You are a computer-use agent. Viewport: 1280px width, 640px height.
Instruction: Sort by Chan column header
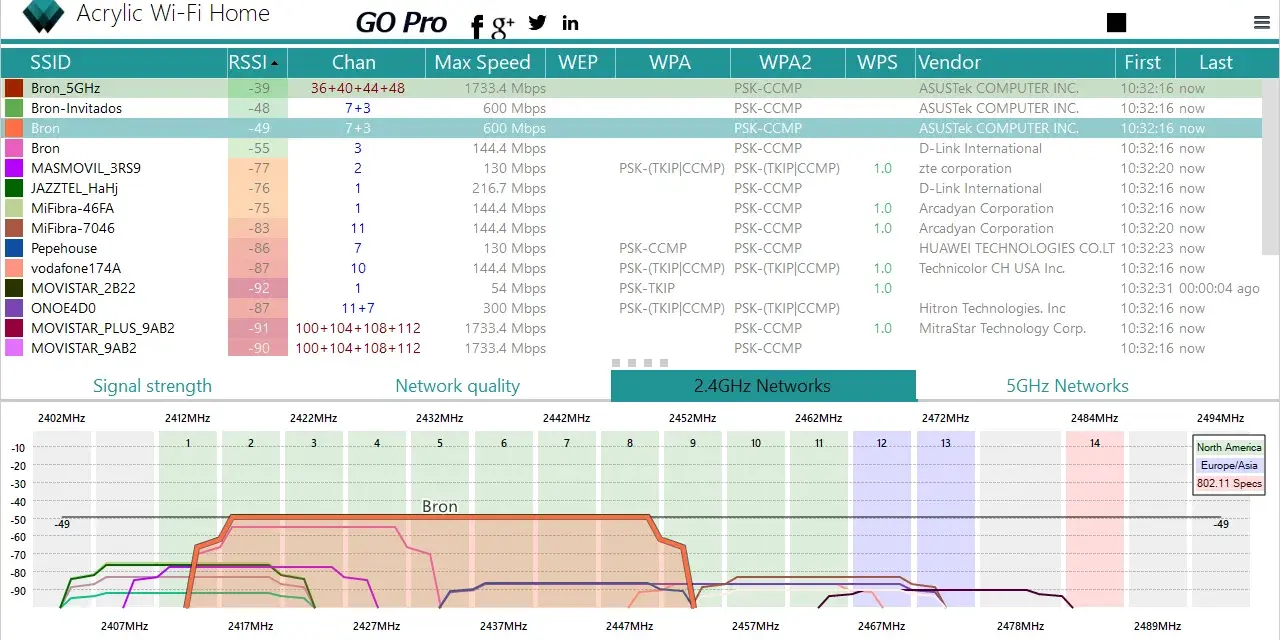pyautogui.click(x=357, y=62)
